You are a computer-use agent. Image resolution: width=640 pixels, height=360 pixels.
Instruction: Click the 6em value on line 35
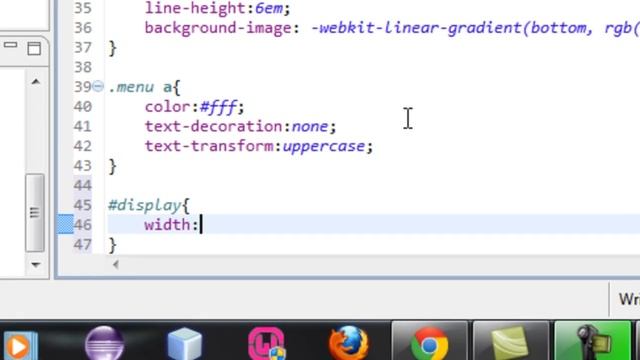point(269,9)
